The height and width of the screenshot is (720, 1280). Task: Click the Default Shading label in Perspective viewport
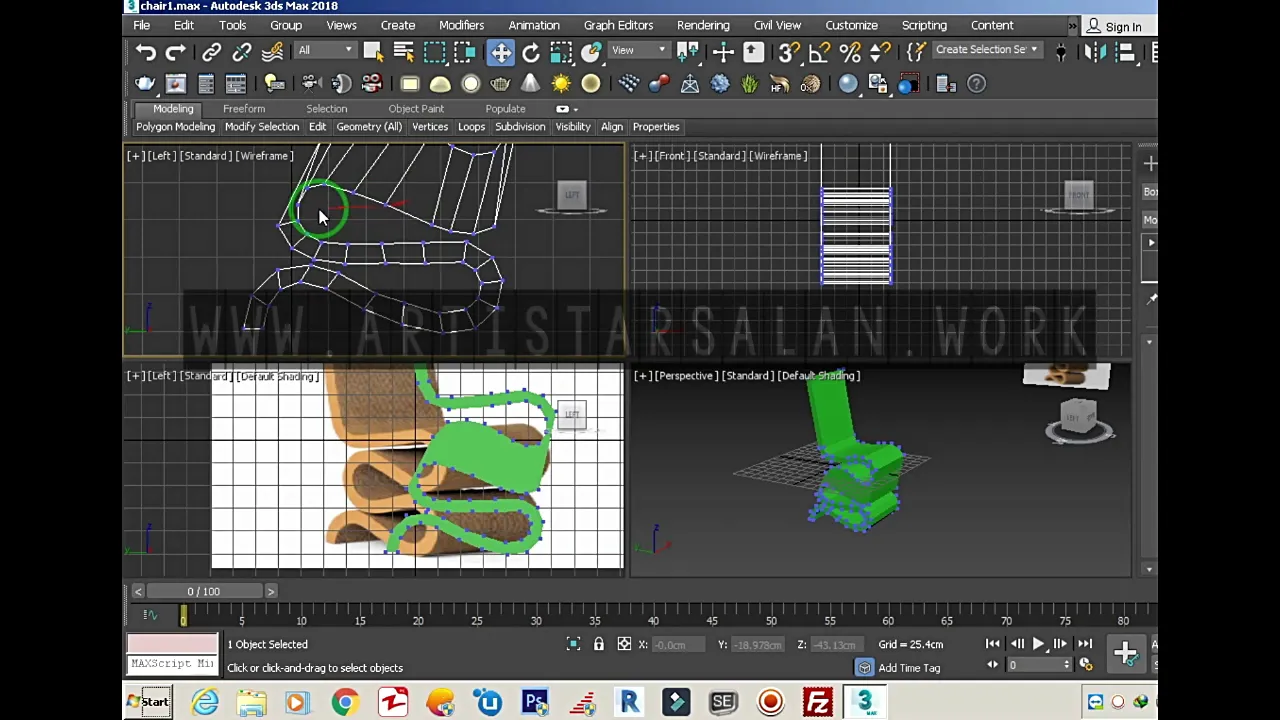pyautogui.click(x=819, y=376)
